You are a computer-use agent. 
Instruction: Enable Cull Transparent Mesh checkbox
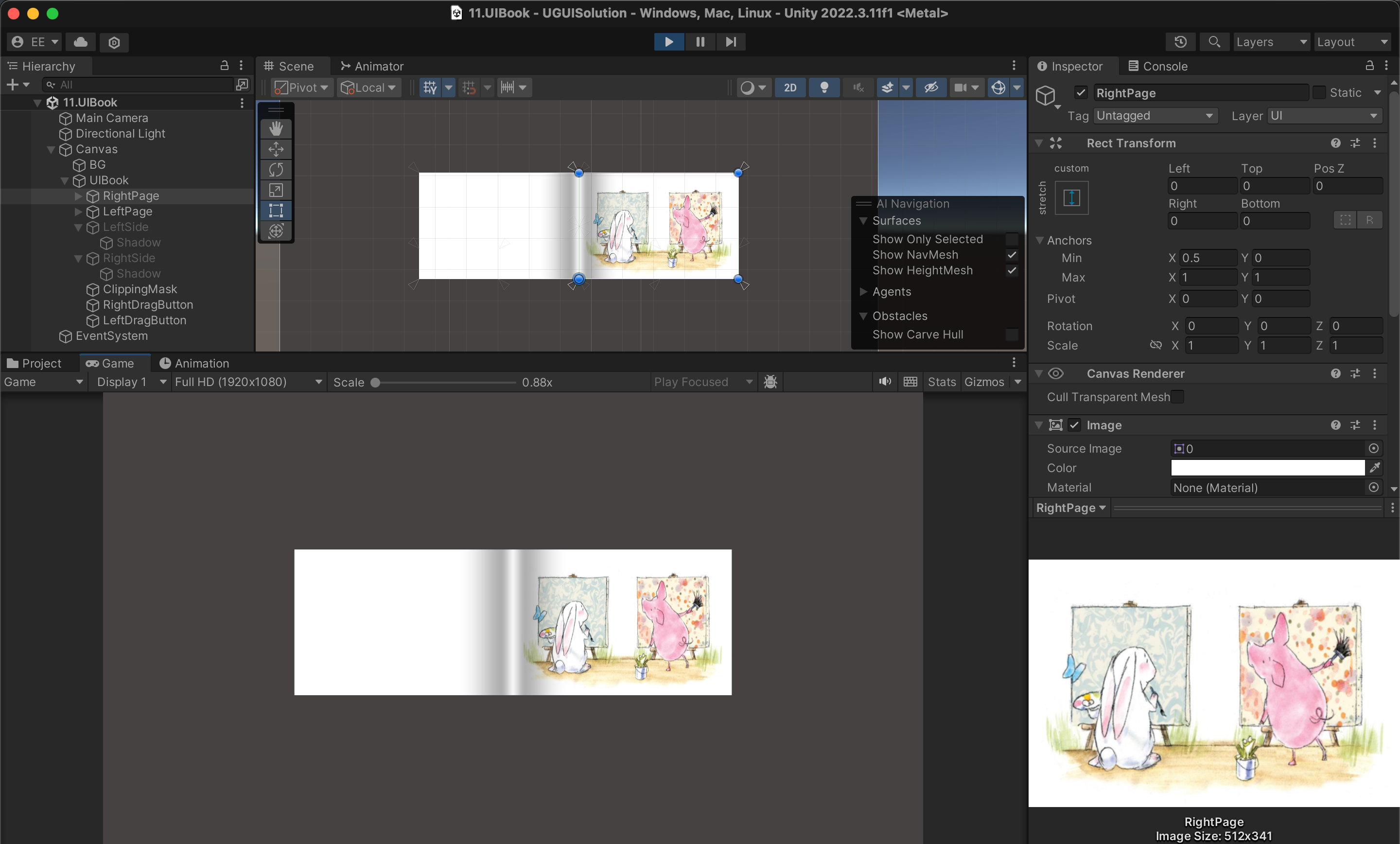point(1178,397)
